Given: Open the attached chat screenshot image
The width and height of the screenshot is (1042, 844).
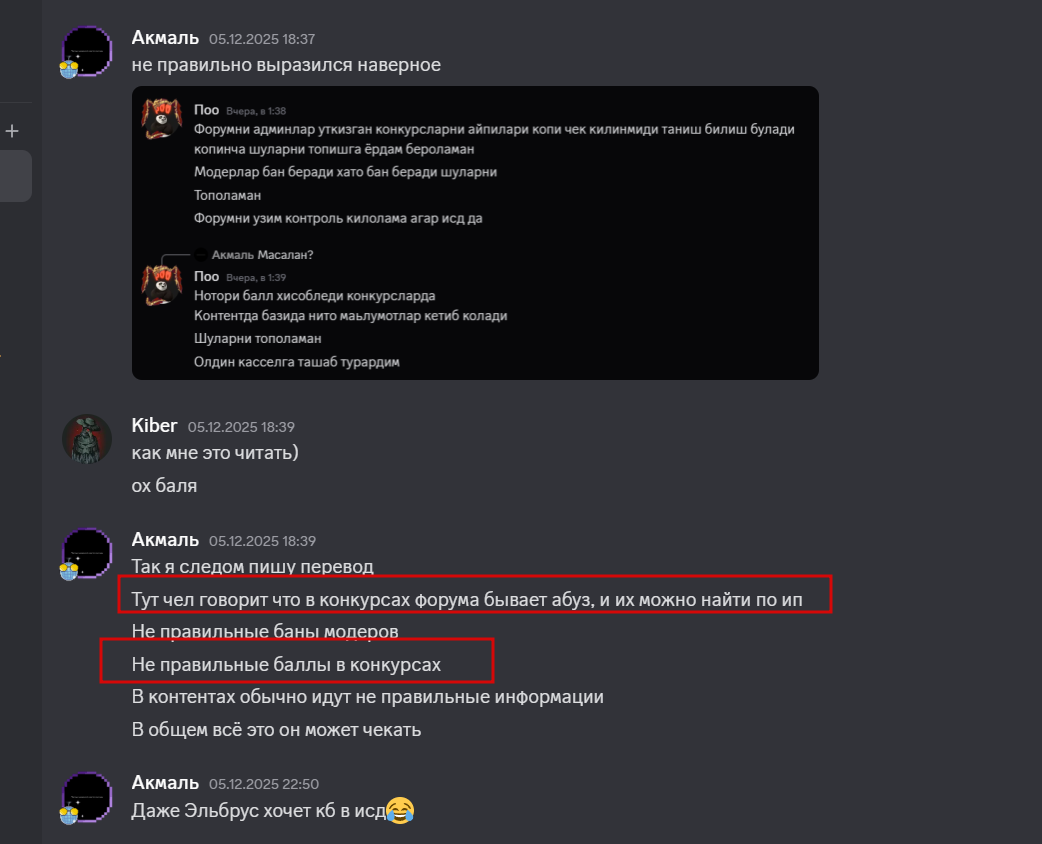Looking at the screenshot, I should point(475,232).
